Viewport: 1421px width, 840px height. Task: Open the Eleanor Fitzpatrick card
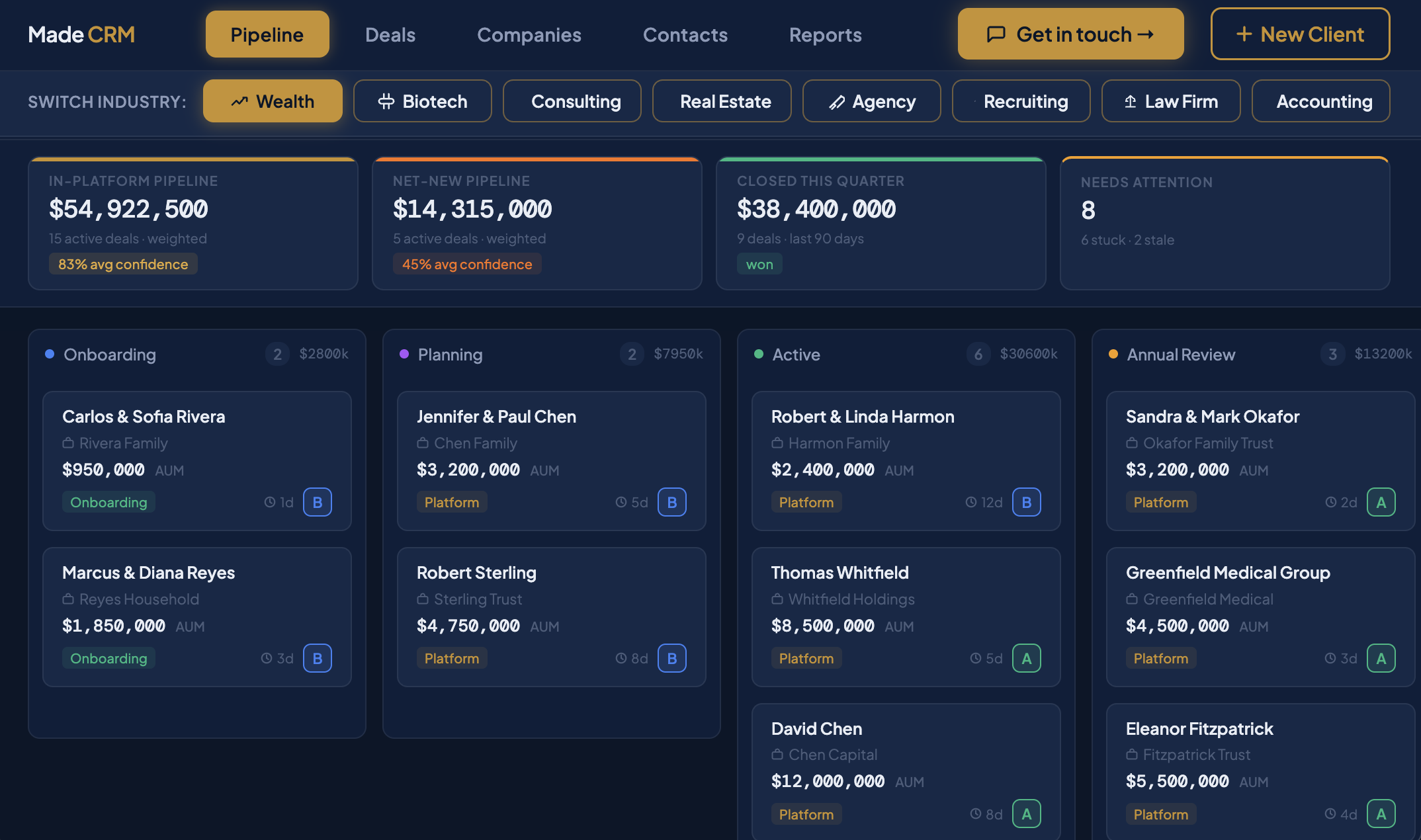pyautogui.click(x=1261, y=772)
